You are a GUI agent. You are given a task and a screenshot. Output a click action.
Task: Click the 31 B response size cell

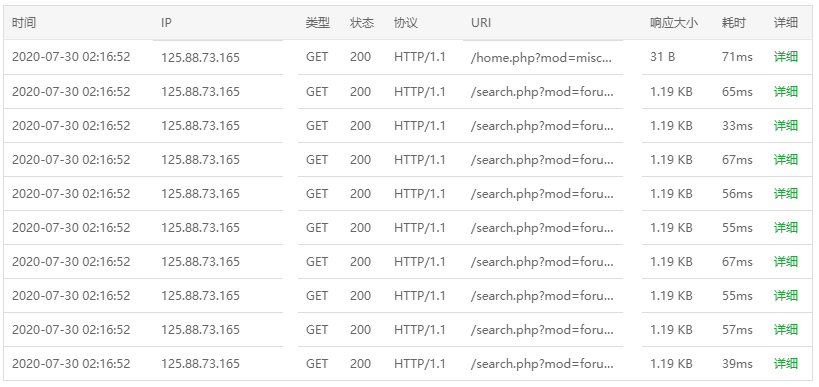point(662,57)
